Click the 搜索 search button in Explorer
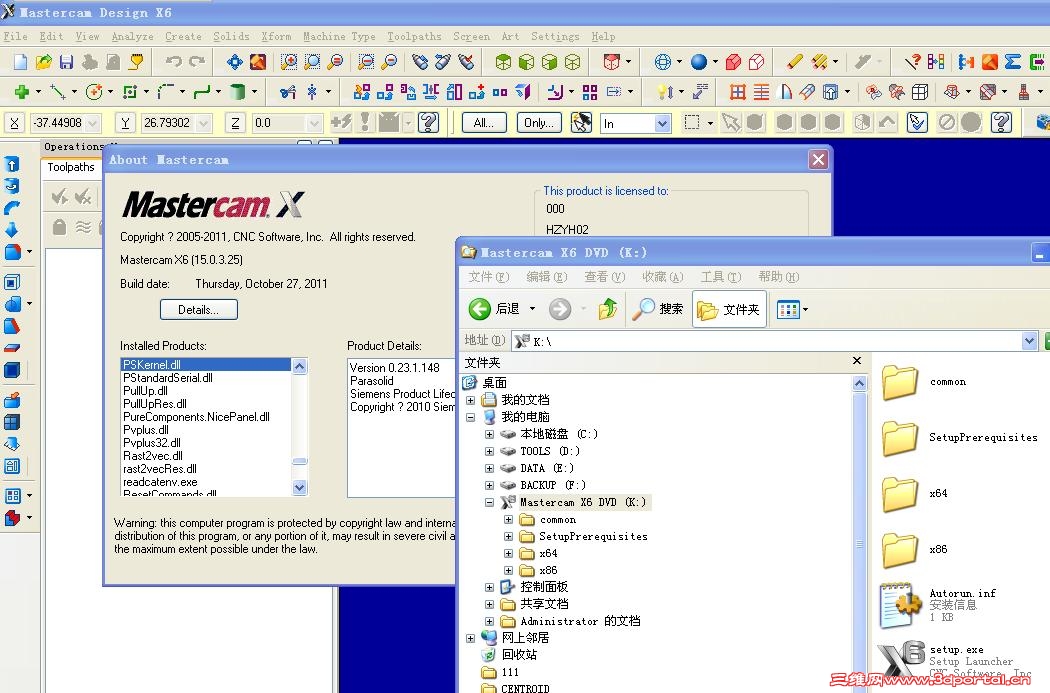 [x=658, y=309]
